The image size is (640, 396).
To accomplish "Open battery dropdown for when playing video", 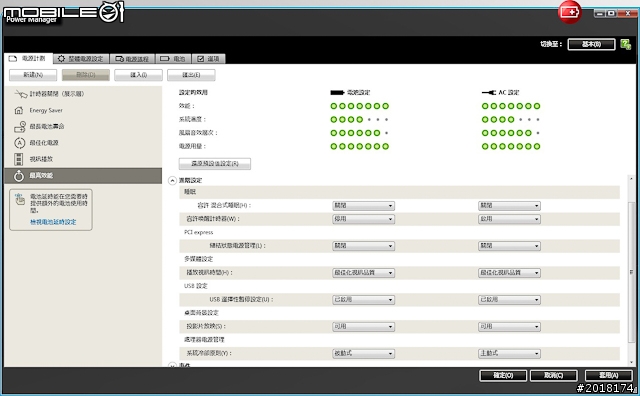I will click(363, 273).
